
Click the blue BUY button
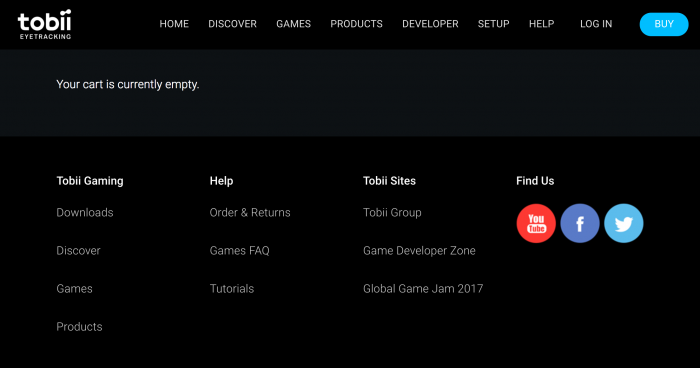pyautogui.click(x=664, y=24)
